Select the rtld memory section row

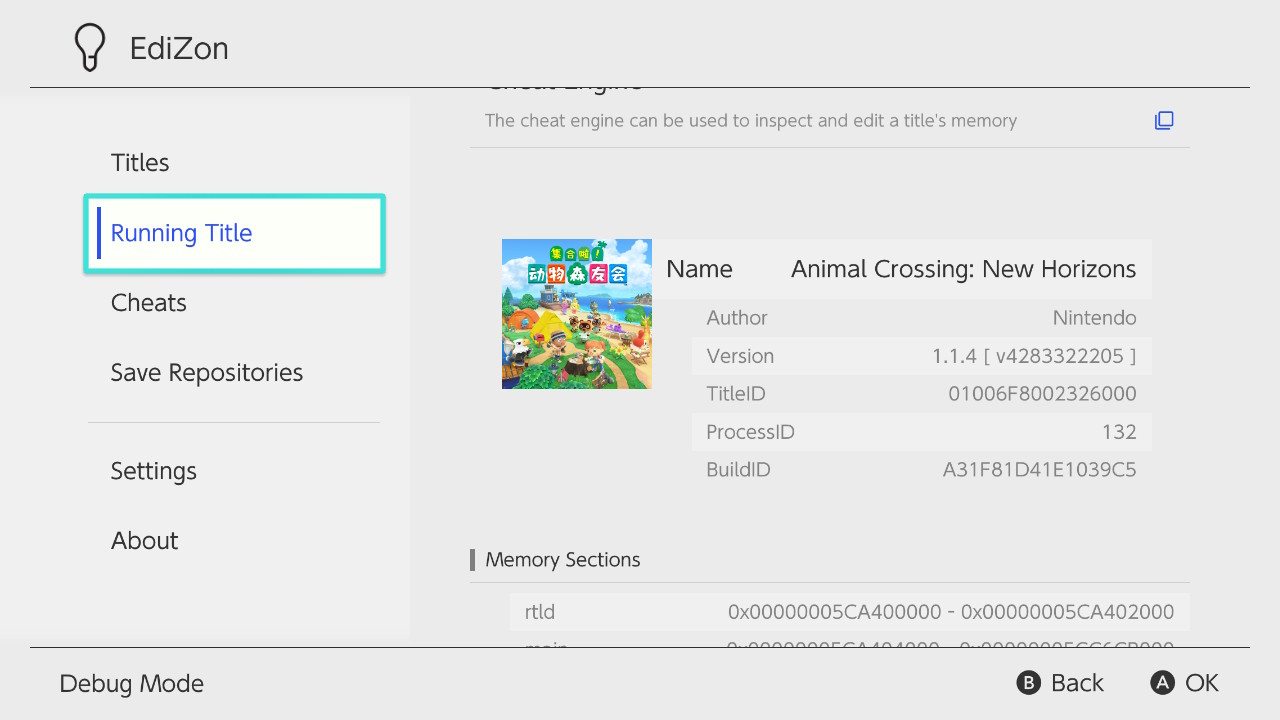(849, 612)
